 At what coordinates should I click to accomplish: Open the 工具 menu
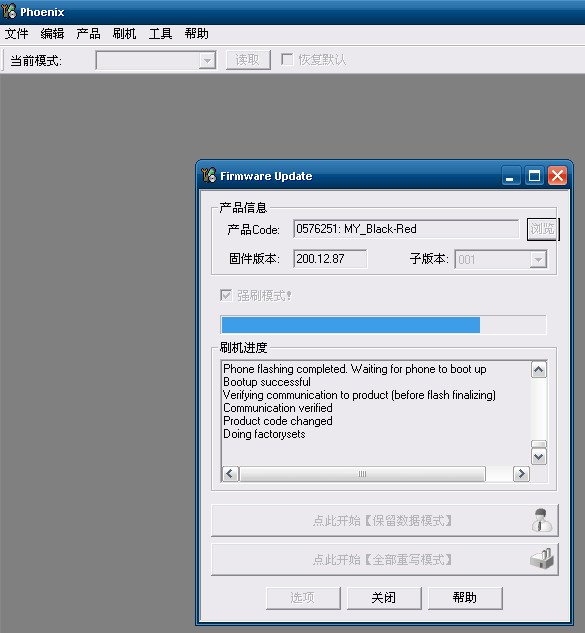(160, 34)
